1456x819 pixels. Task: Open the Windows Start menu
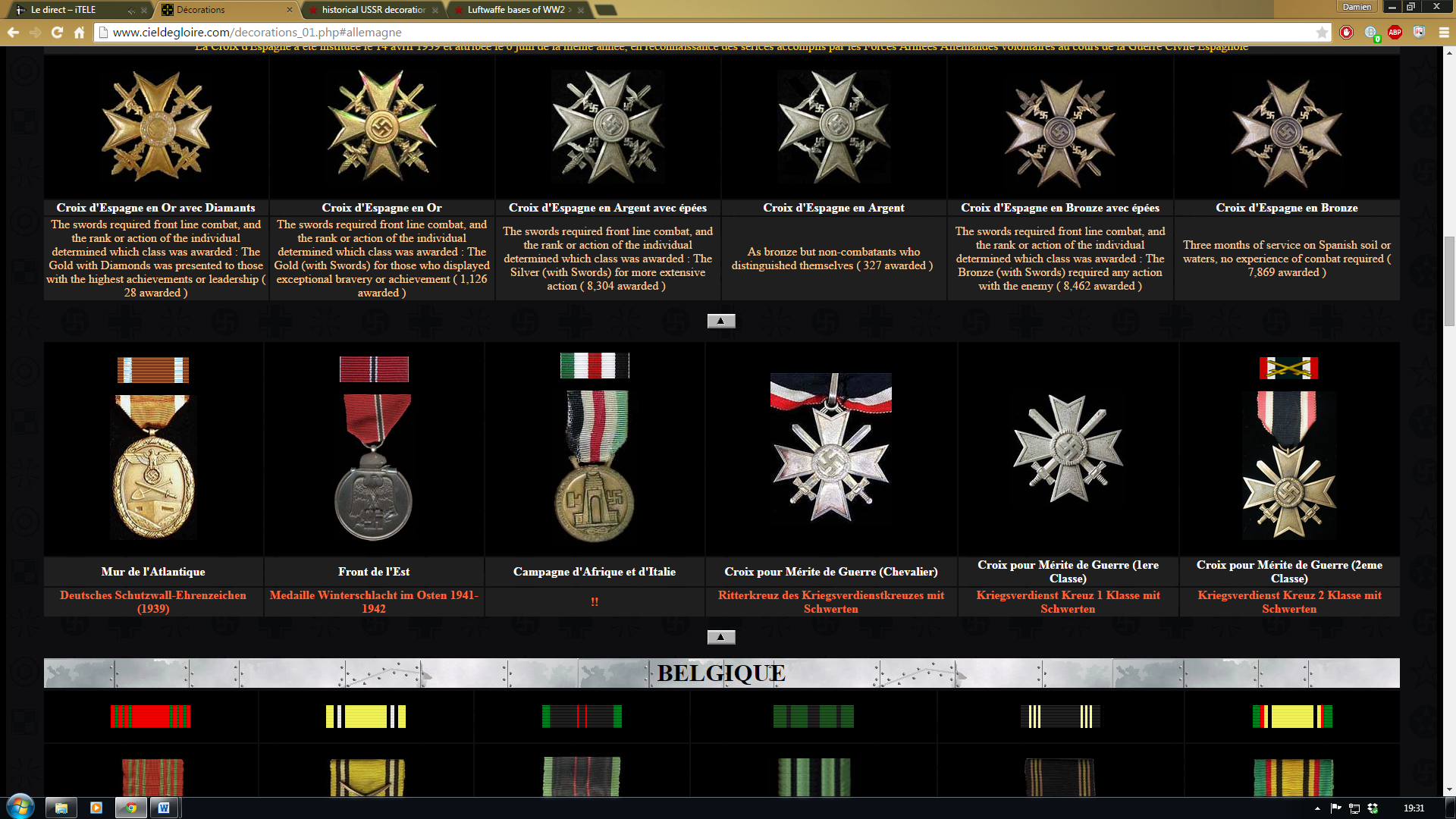pos(20,807)
